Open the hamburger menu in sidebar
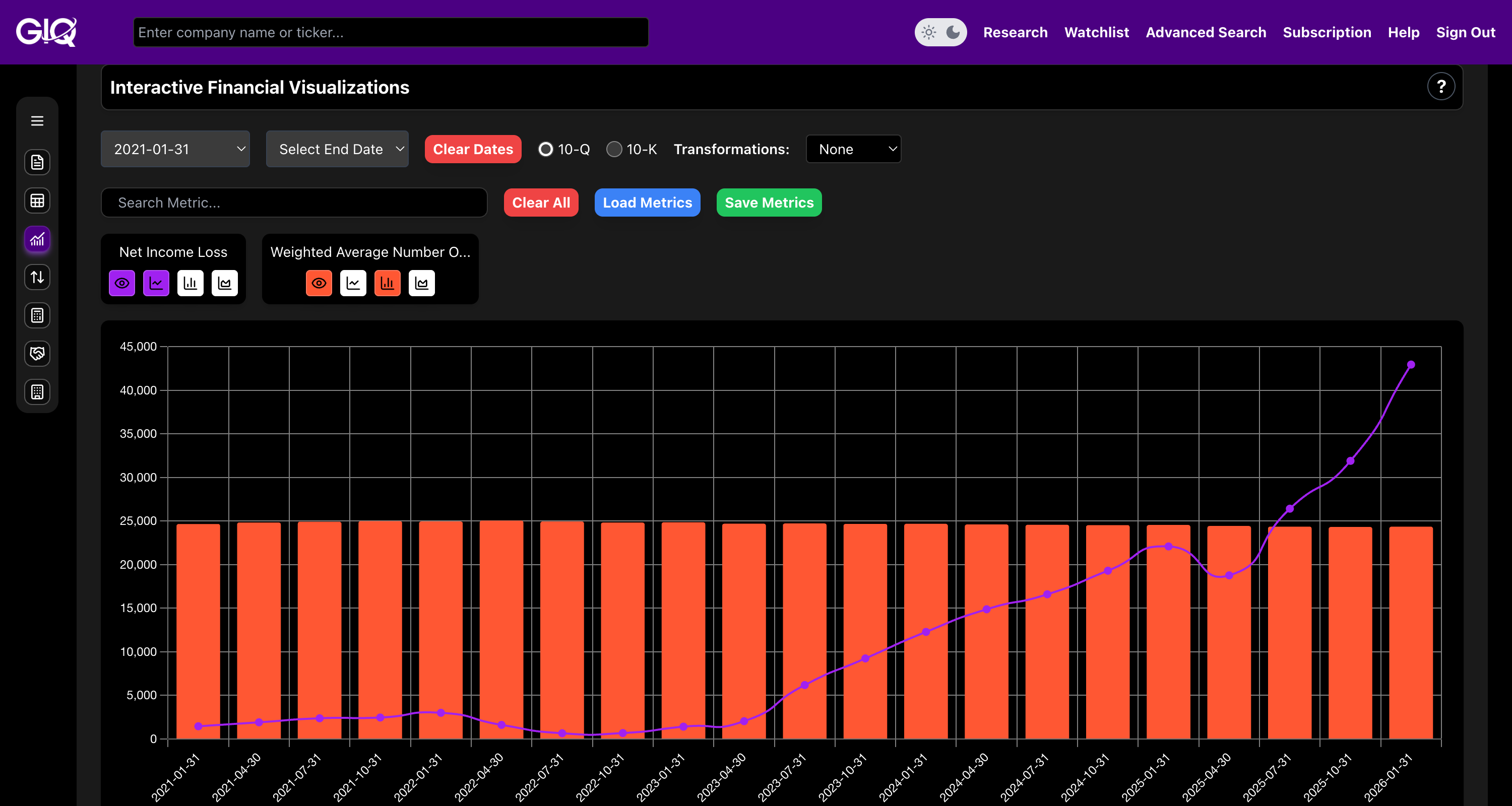Viewport: 1512px width, 806px height. (37, 121)
